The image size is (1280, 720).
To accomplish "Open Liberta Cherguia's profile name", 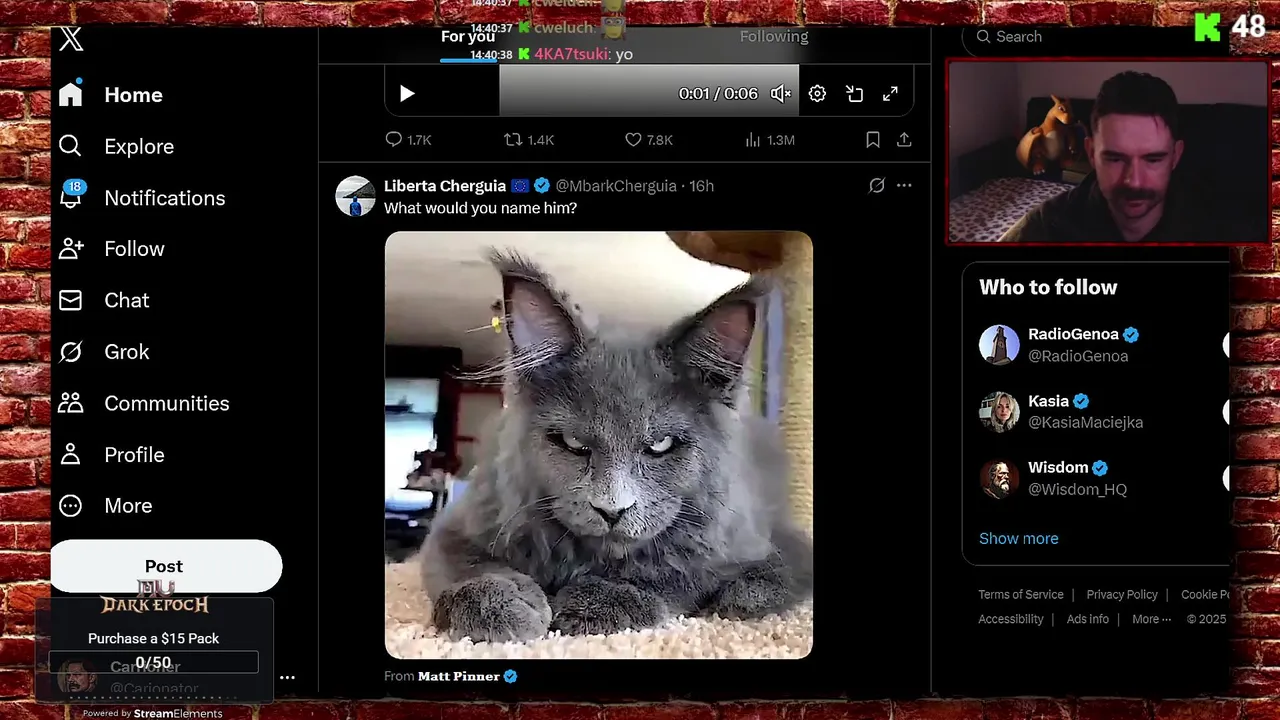I will [x=445, y=186].
